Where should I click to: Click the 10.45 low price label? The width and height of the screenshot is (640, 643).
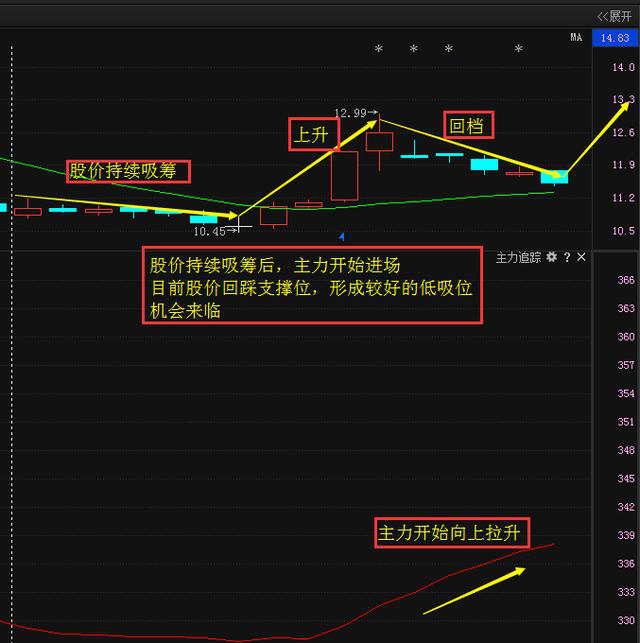pos(210,231)
